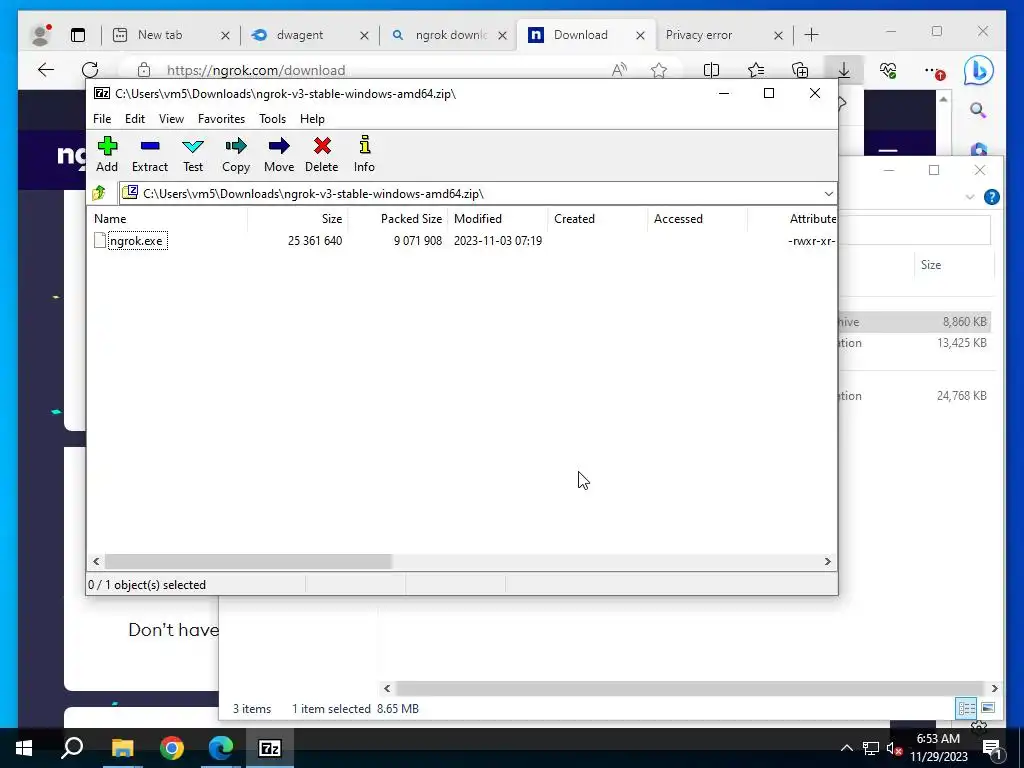Open the File menu in 7-Zip
Screen dimensions: 1024x768
102,119
